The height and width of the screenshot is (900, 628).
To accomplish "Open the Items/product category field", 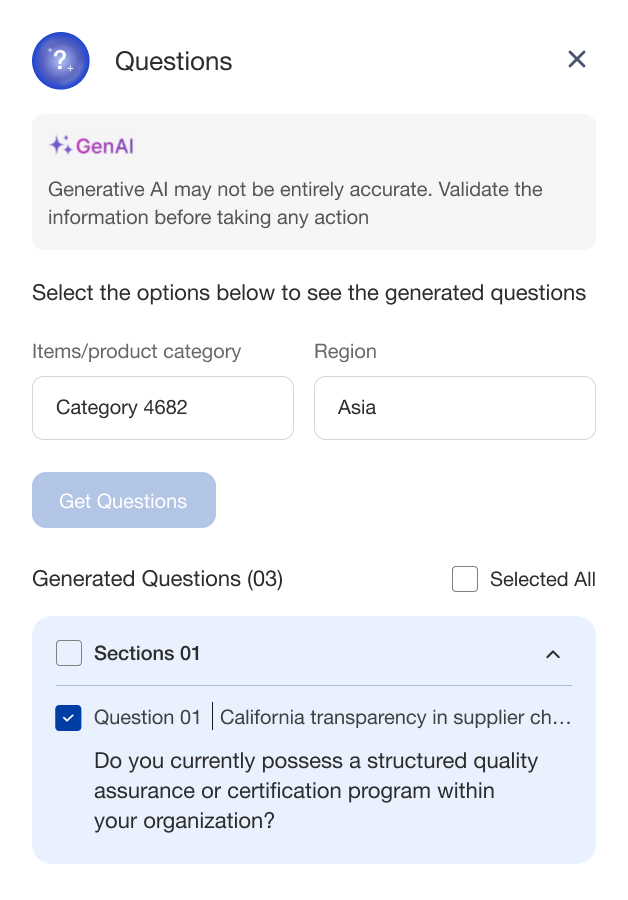I will [163, 408].
